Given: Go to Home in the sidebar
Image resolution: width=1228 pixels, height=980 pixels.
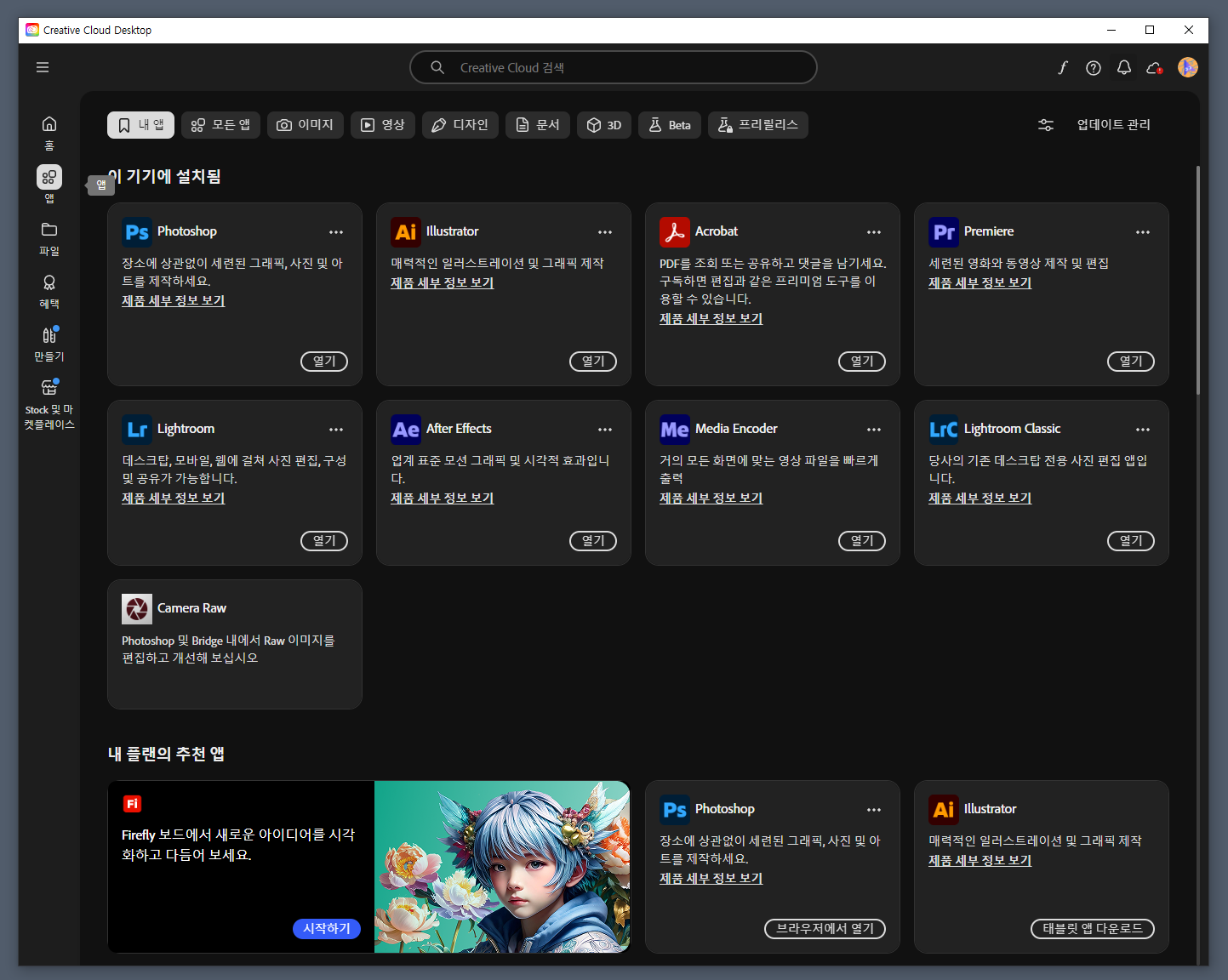Looking at the screenshot, I should point(49,133).
